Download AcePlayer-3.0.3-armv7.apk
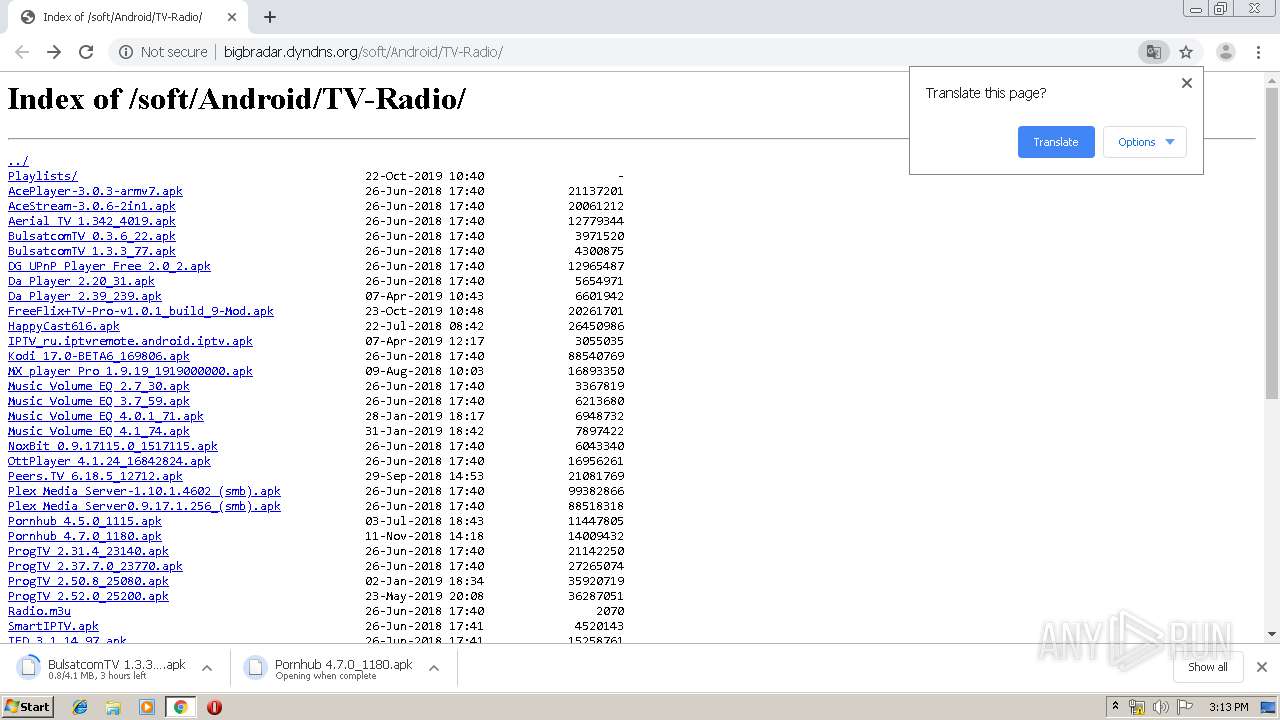Image resolution: width=1280 pixels, height=720 pixels. click(x=95, y=191)
